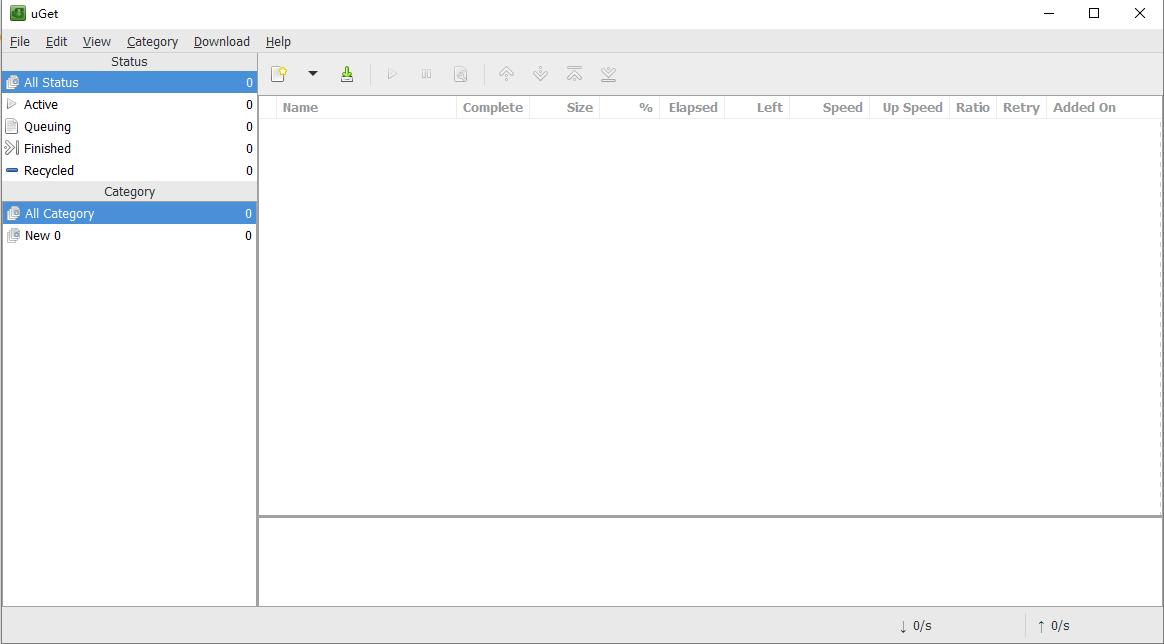The image size is (1164, 644).
Task: Open the Category menu
Action: pyautogui.click(x=152, y=41)
